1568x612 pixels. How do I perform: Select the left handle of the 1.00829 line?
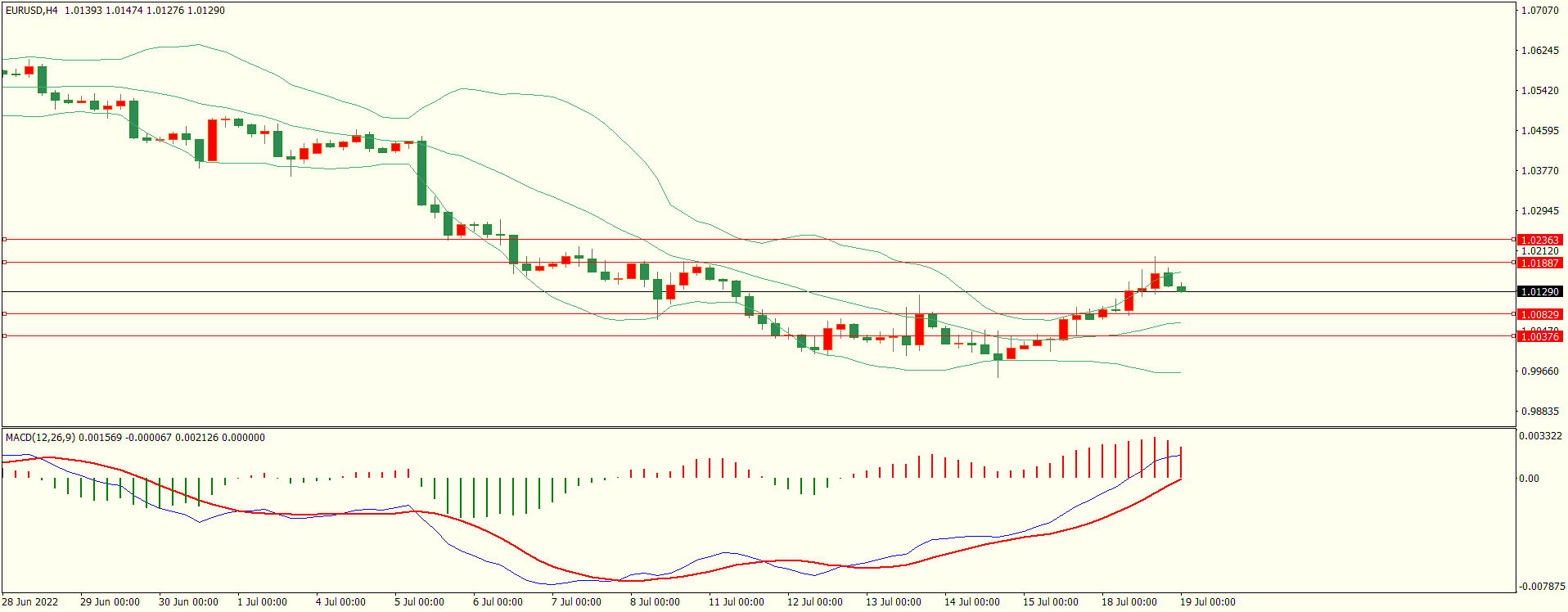4,313
